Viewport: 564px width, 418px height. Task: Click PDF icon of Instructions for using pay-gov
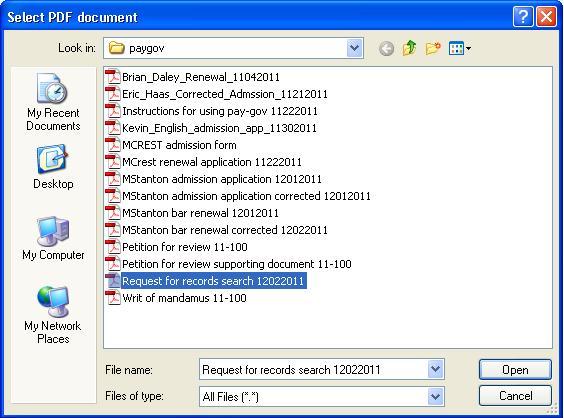click(x=113, y=110)
